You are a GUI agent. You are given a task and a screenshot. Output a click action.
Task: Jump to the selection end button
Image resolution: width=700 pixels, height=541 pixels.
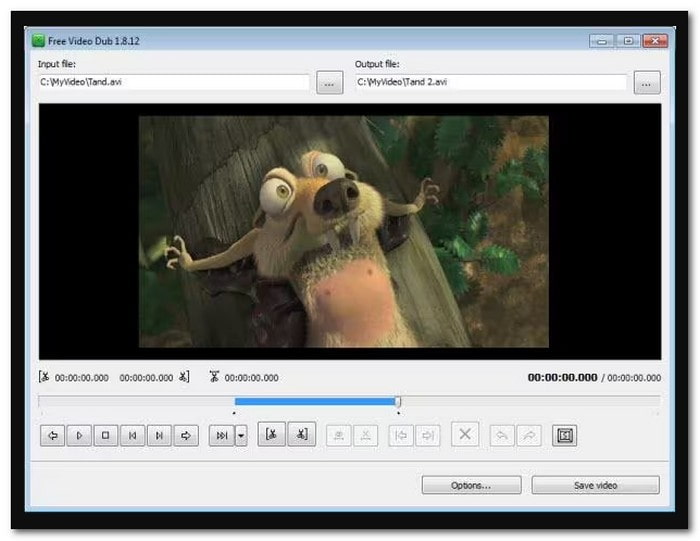coord(428,435)
